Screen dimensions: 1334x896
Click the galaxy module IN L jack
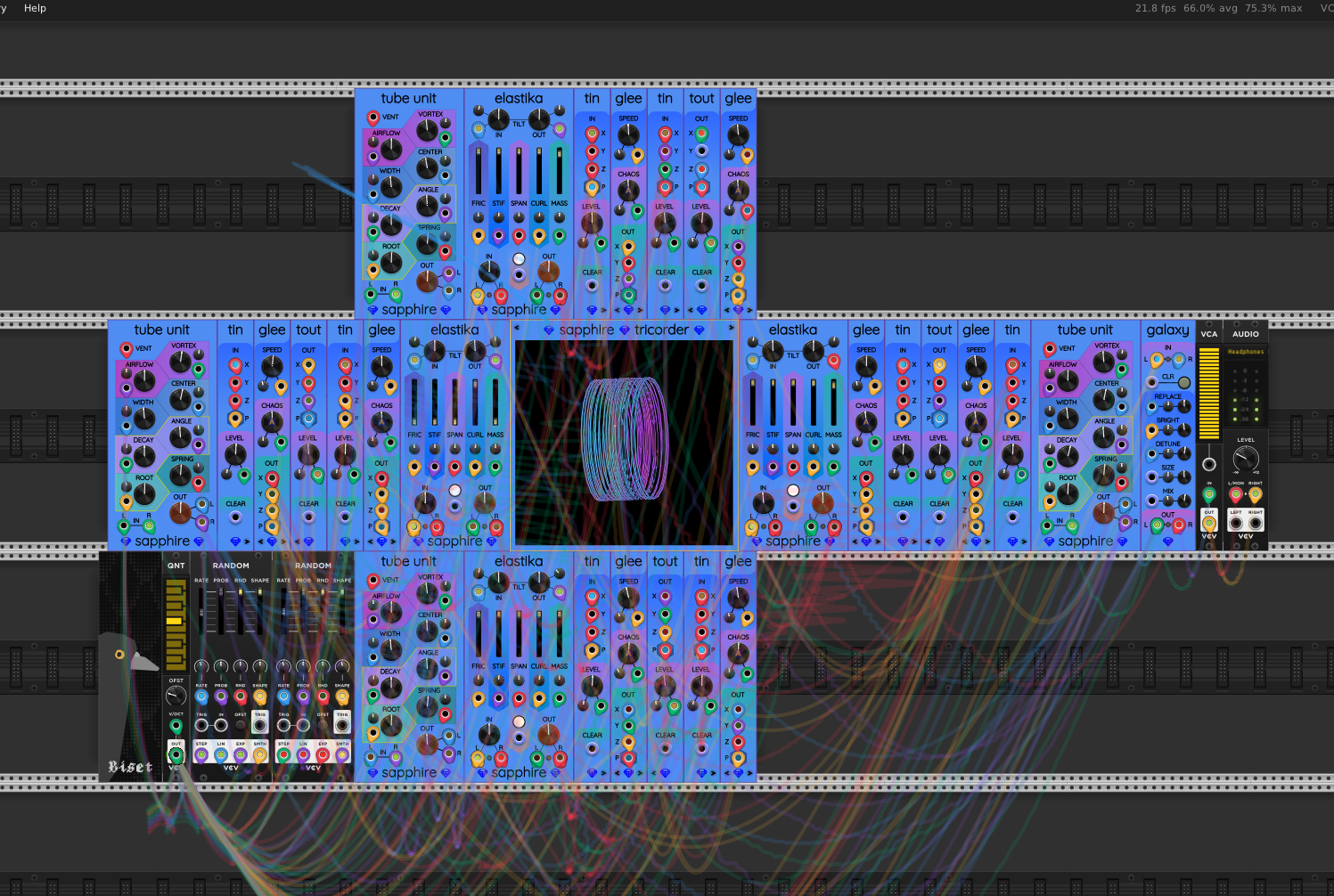[x=1156, y=361]
